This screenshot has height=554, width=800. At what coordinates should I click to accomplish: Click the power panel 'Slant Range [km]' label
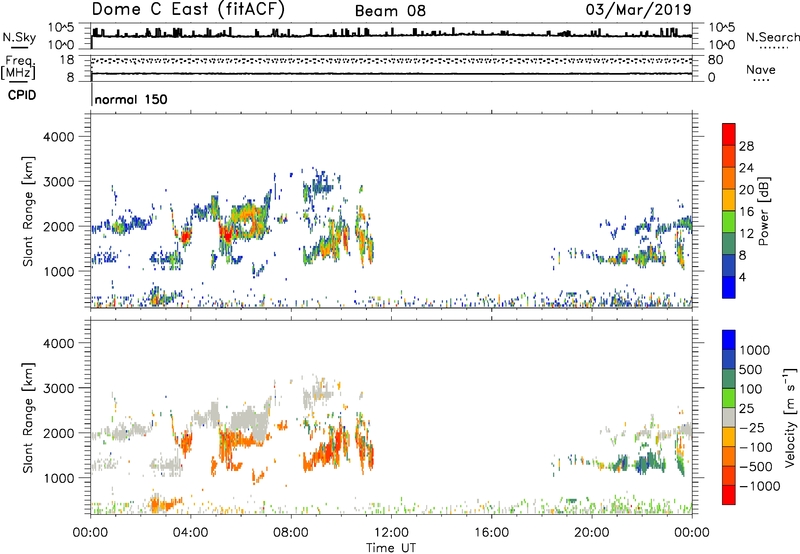[28, 211]
